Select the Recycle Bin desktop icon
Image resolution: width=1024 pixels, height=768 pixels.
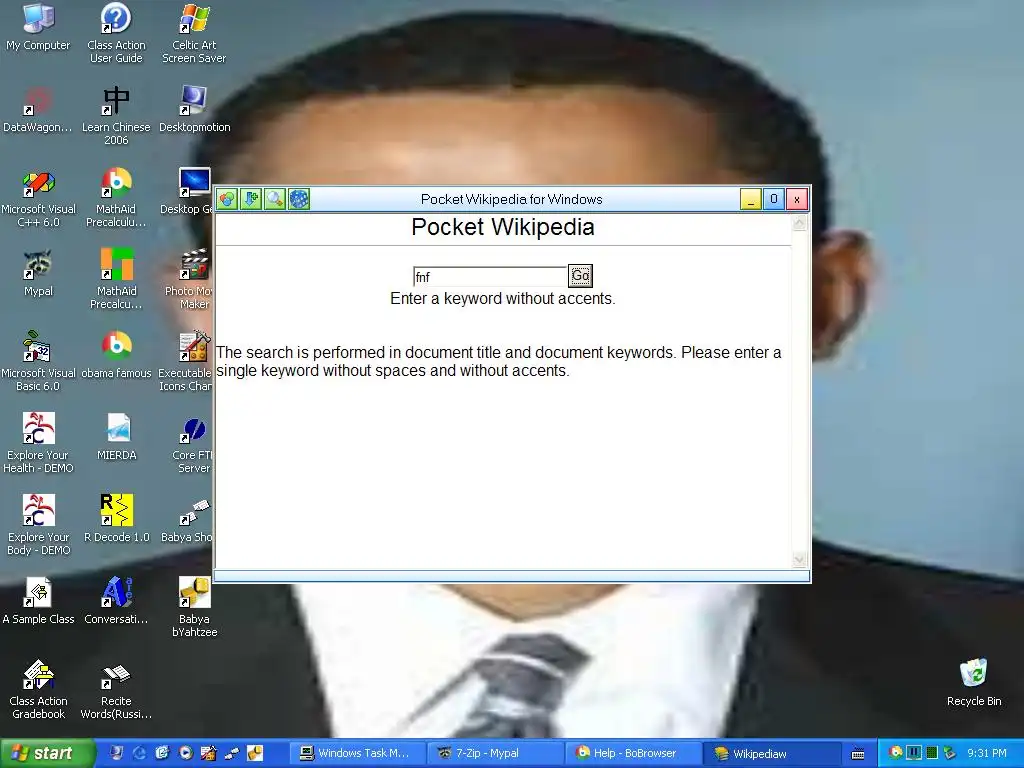974,683
